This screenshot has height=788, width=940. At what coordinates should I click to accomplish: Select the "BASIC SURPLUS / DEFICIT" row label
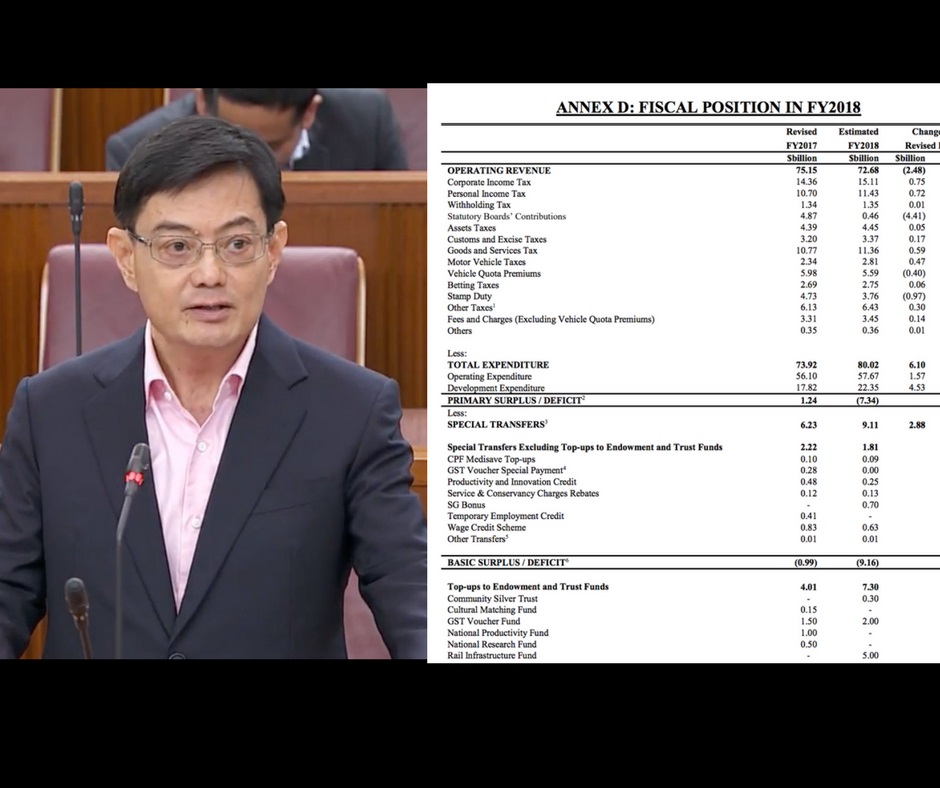tap(509, 563)
